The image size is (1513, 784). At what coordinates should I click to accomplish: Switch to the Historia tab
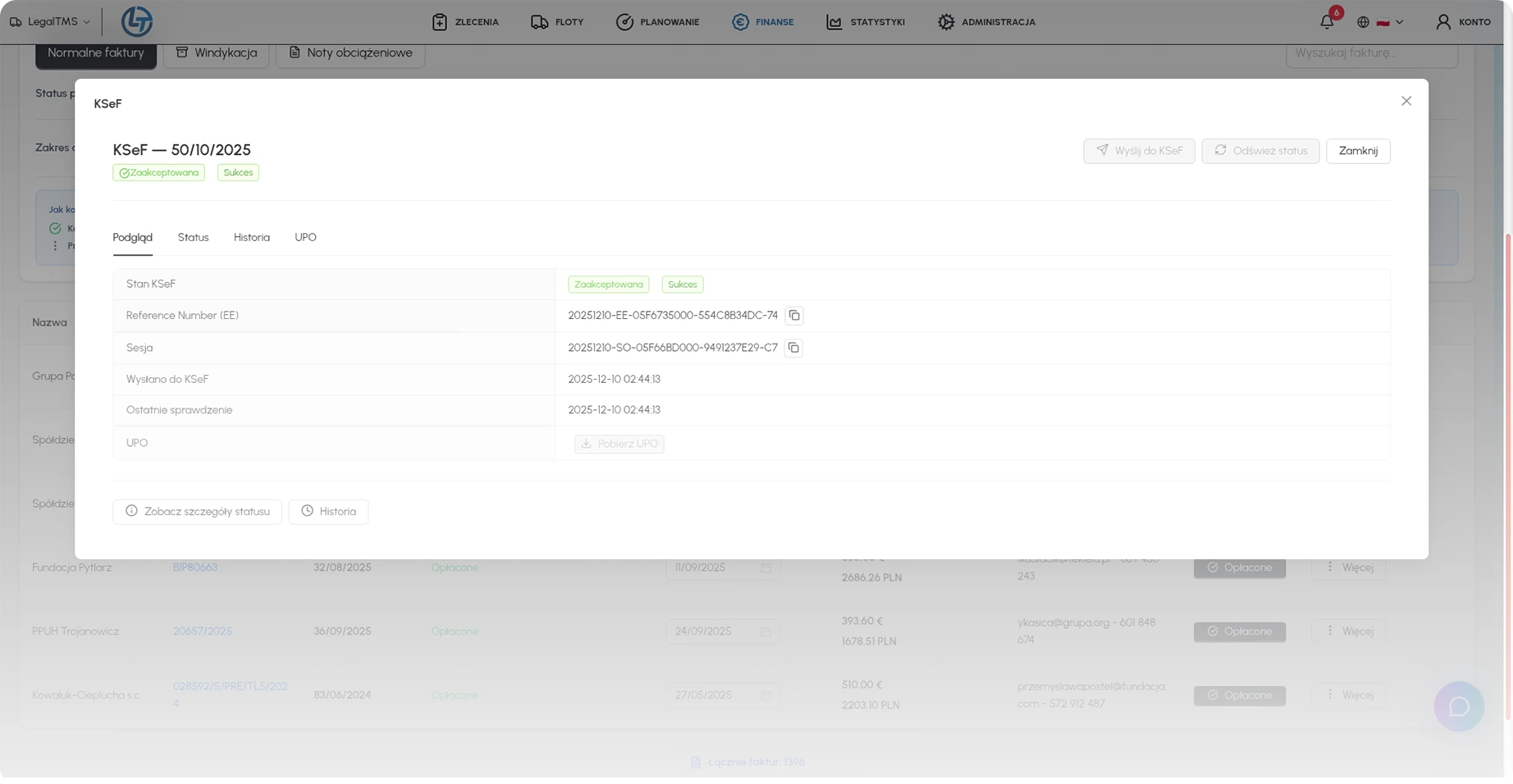click(x=251, y=238)
